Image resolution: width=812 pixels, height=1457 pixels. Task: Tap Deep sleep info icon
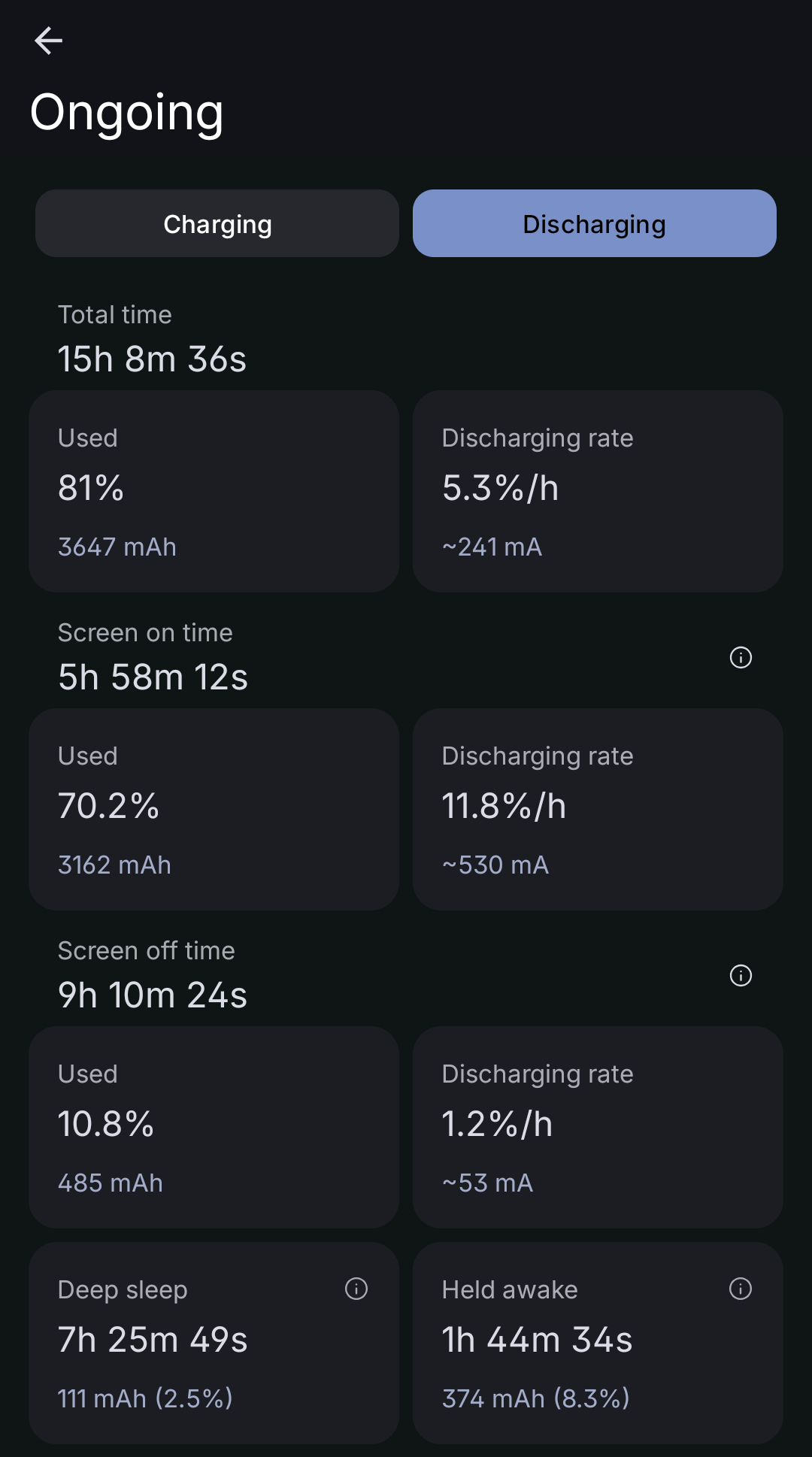[x=356, y=1289]
